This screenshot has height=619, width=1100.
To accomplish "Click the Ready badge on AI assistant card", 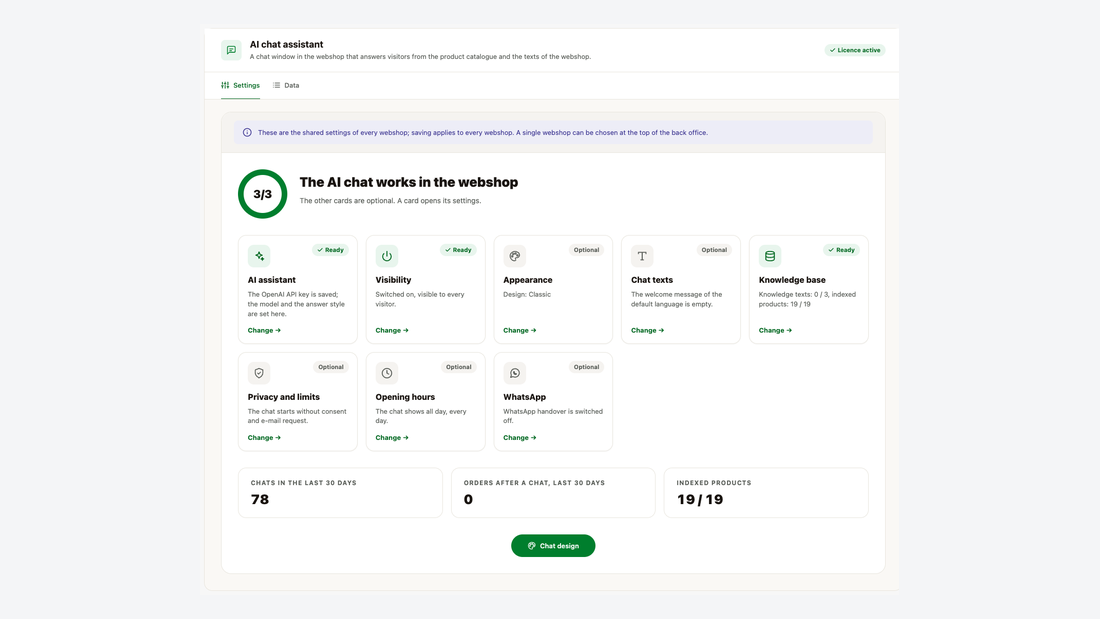I will pos(330,250).
